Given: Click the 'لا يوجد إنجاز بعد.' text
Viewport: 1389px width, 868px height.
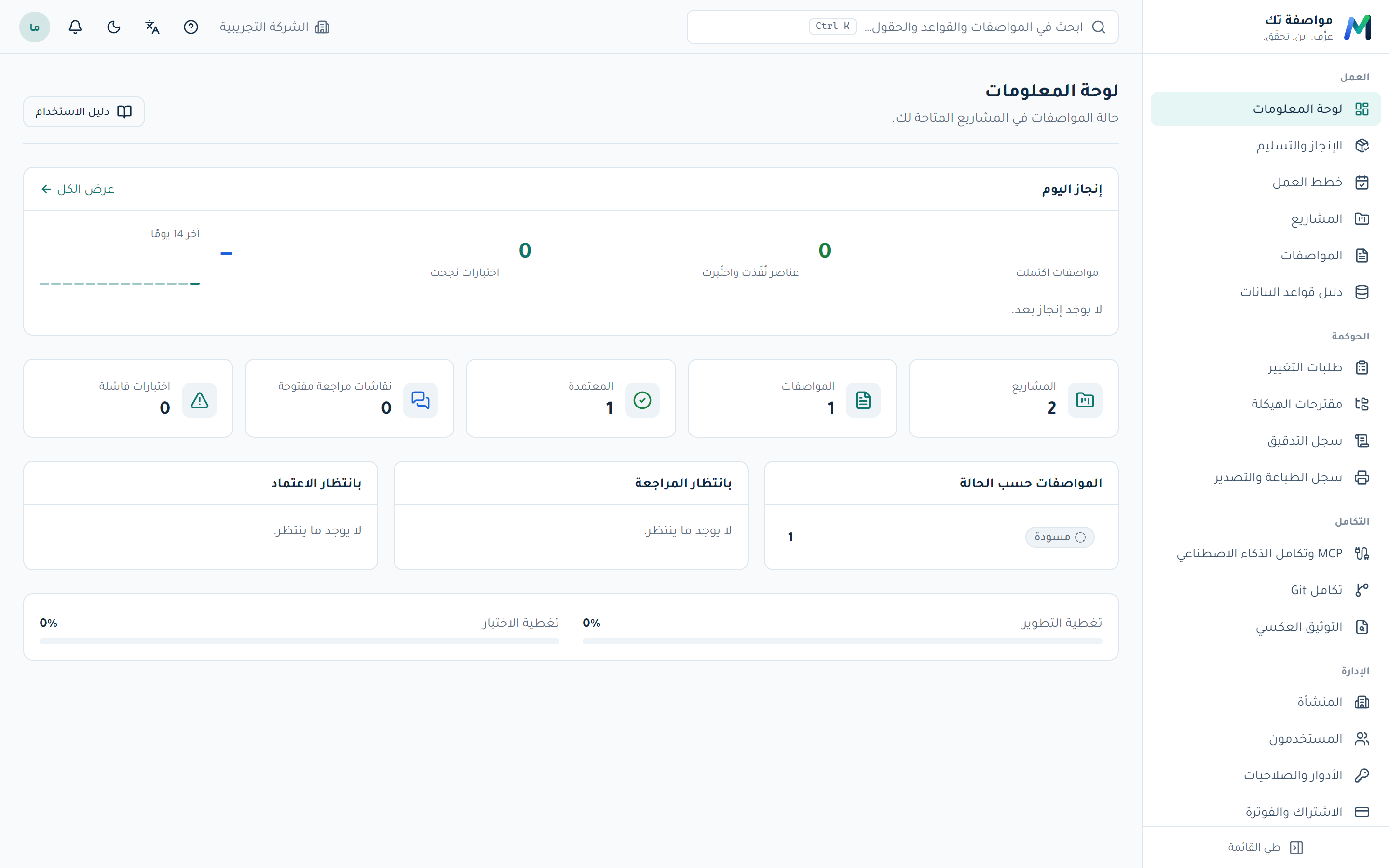Looking at the screenshot, I should point(1057,310).
